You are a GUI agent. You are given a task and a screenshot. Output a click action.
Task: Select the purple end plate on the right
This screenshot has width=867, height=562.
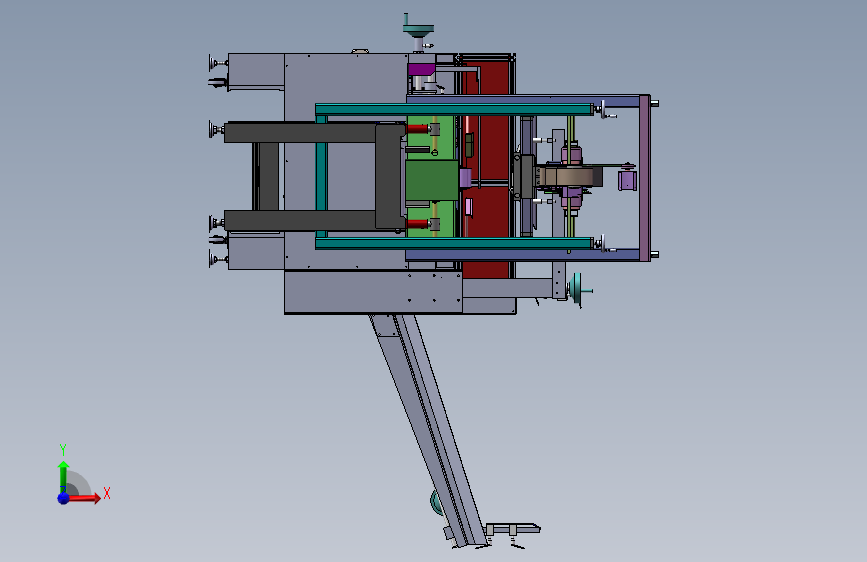(645, 178)
